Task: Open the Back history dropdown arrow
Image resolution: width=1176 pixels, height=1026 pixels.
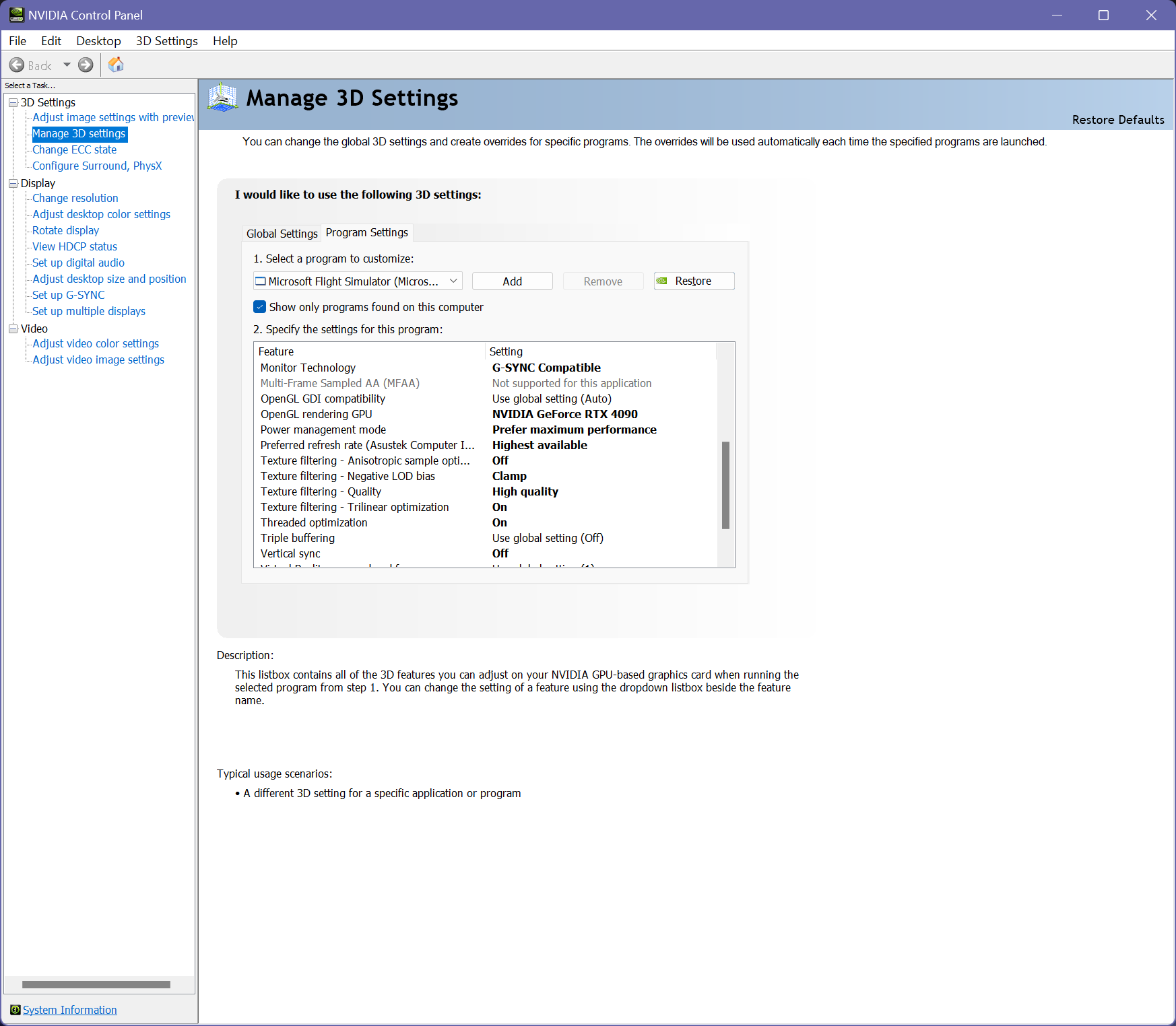Action: pos(67,65)
